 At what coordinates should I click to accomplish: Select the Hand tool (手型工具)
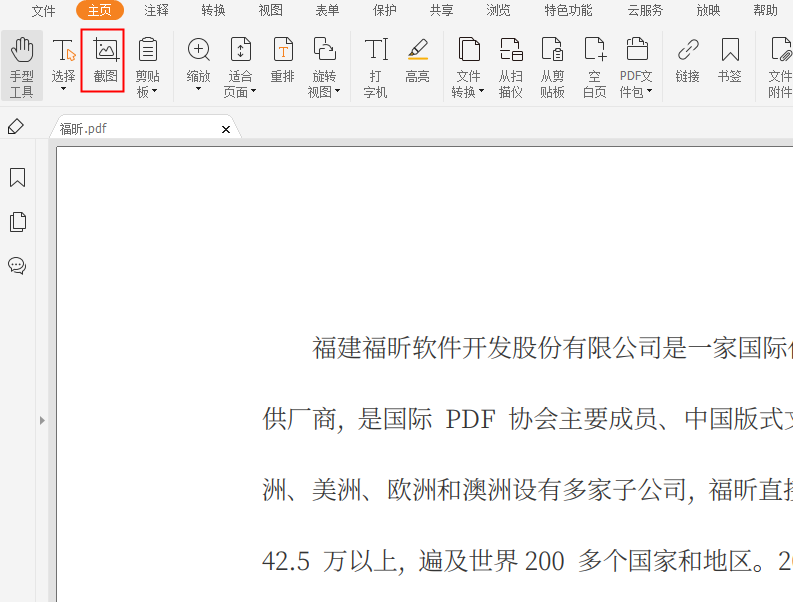pos(22,66)
